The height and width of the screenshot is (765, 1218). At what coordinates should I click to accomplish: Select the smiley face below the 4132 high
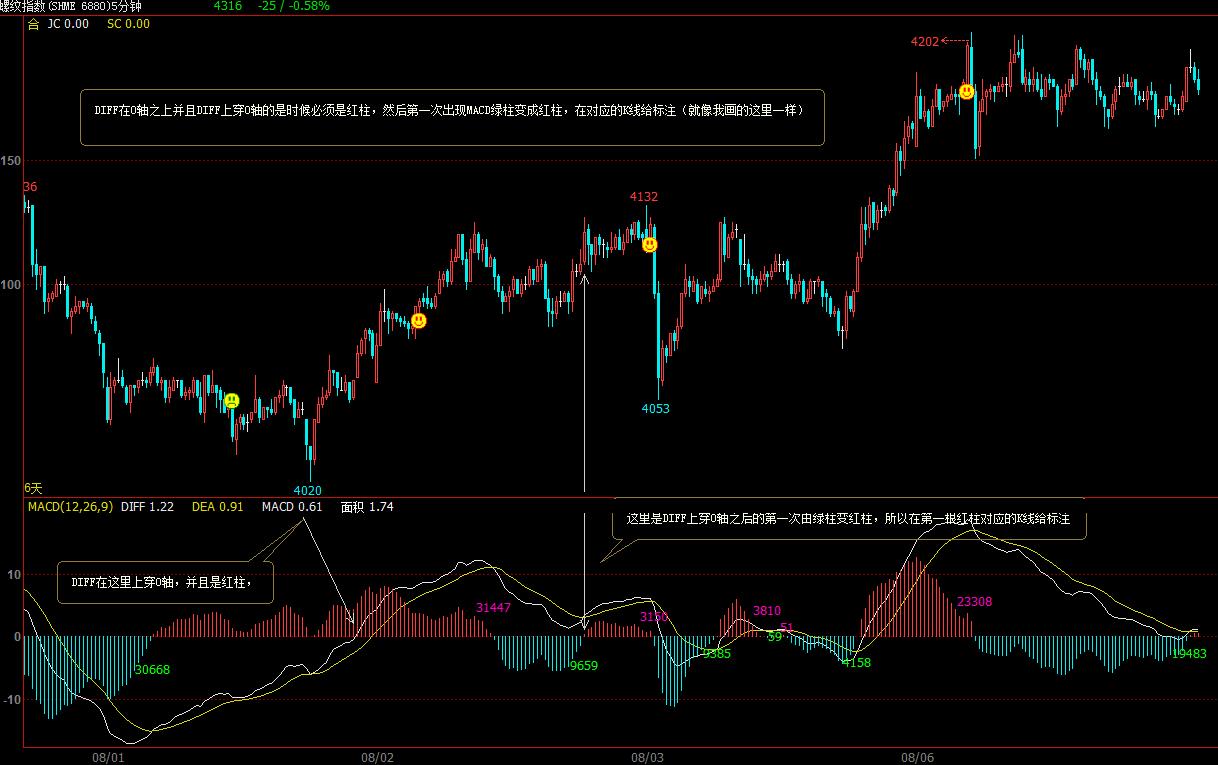click(649, 244)
